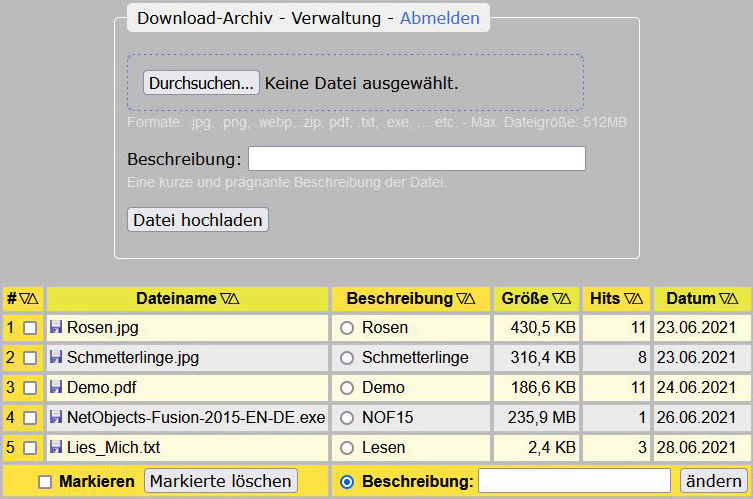Click up-pointing sort triangle in Dateiname header
Image resolution: width=753 pixels, height=499 pixels.
coord(235,298)
